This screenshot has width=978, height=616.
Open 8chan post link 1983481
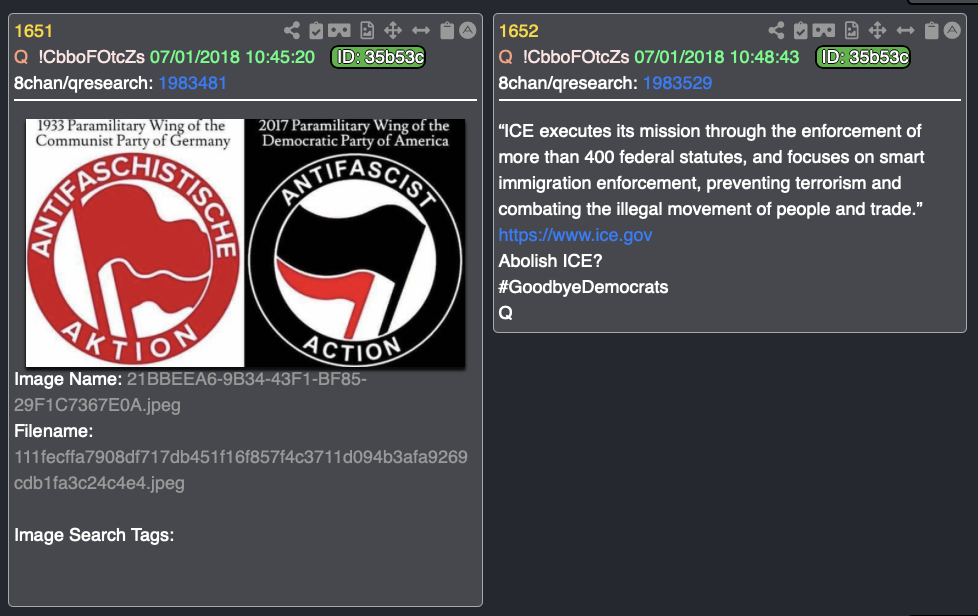click(x=193, y=83)
